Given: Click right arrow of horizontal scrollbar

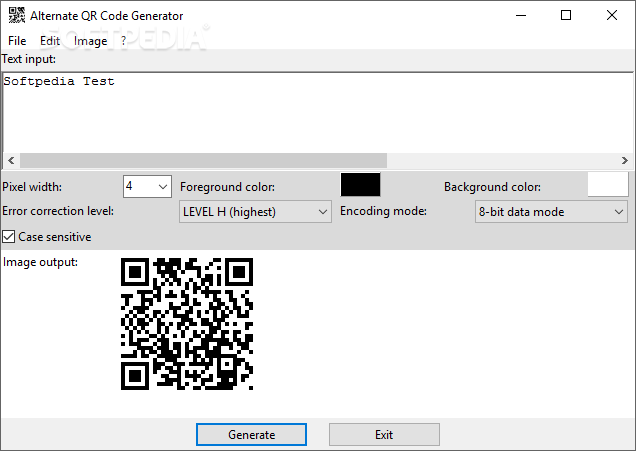Looking at the screenshot, I should (625, 161).
